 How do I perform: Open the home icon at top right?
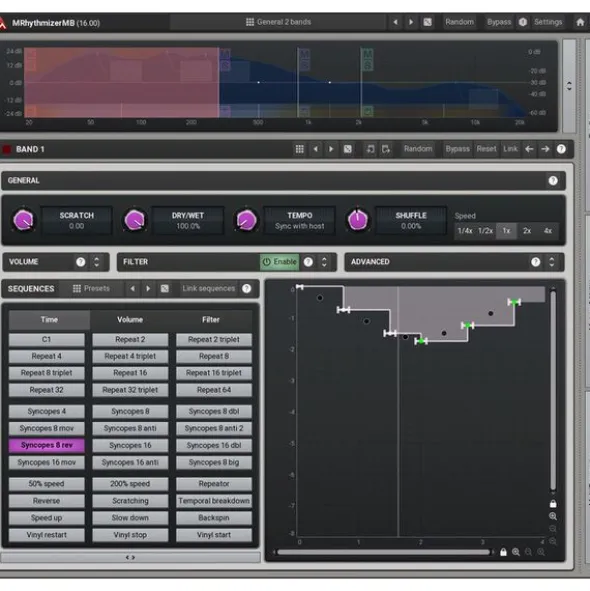point(580,22)
